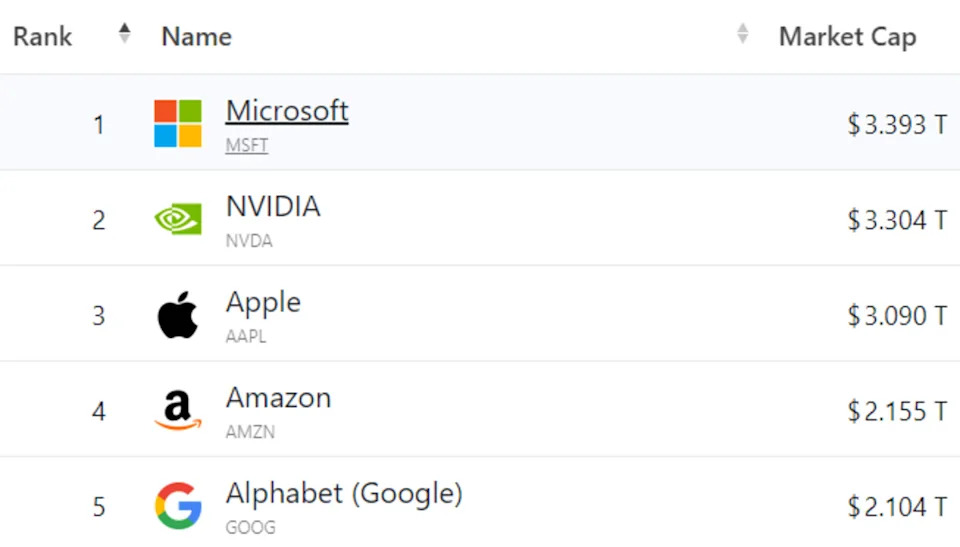Open the Amazon company name
This screenshot has height=547, width=960.
[x=279, y=398]
